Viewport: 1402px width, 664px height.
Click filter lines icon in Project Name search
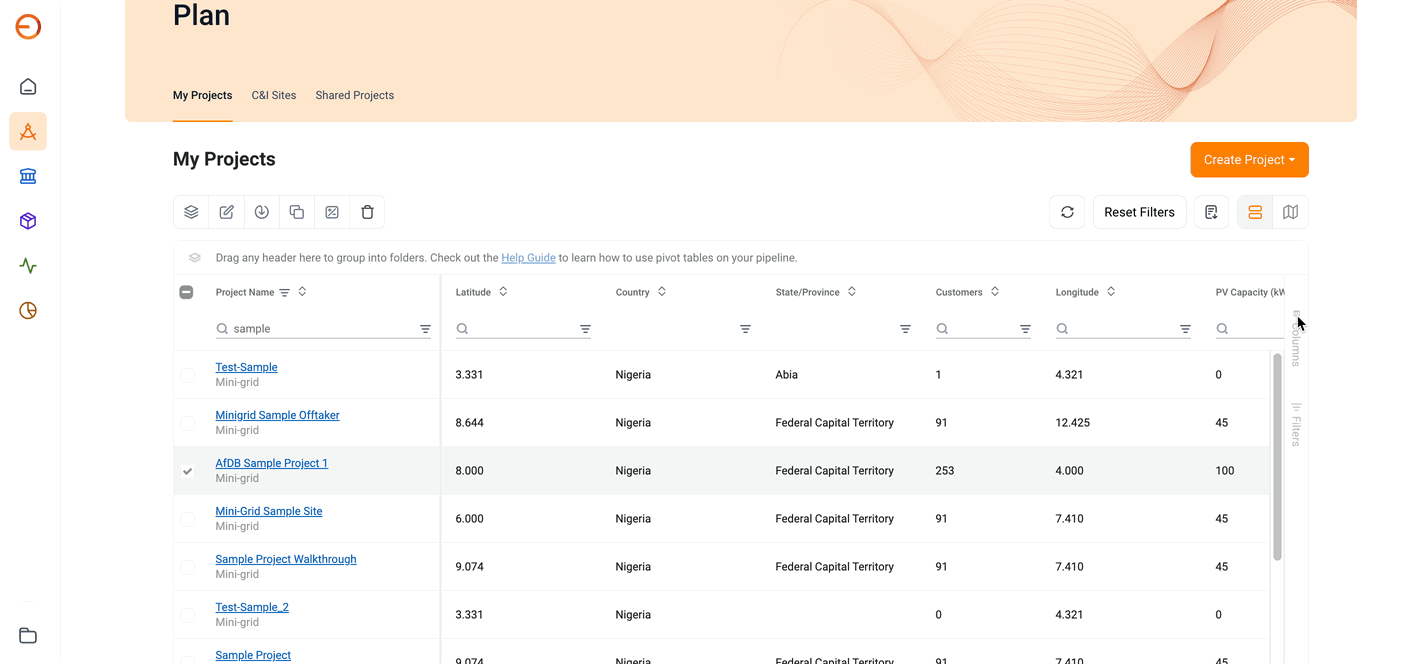[425, 329]
